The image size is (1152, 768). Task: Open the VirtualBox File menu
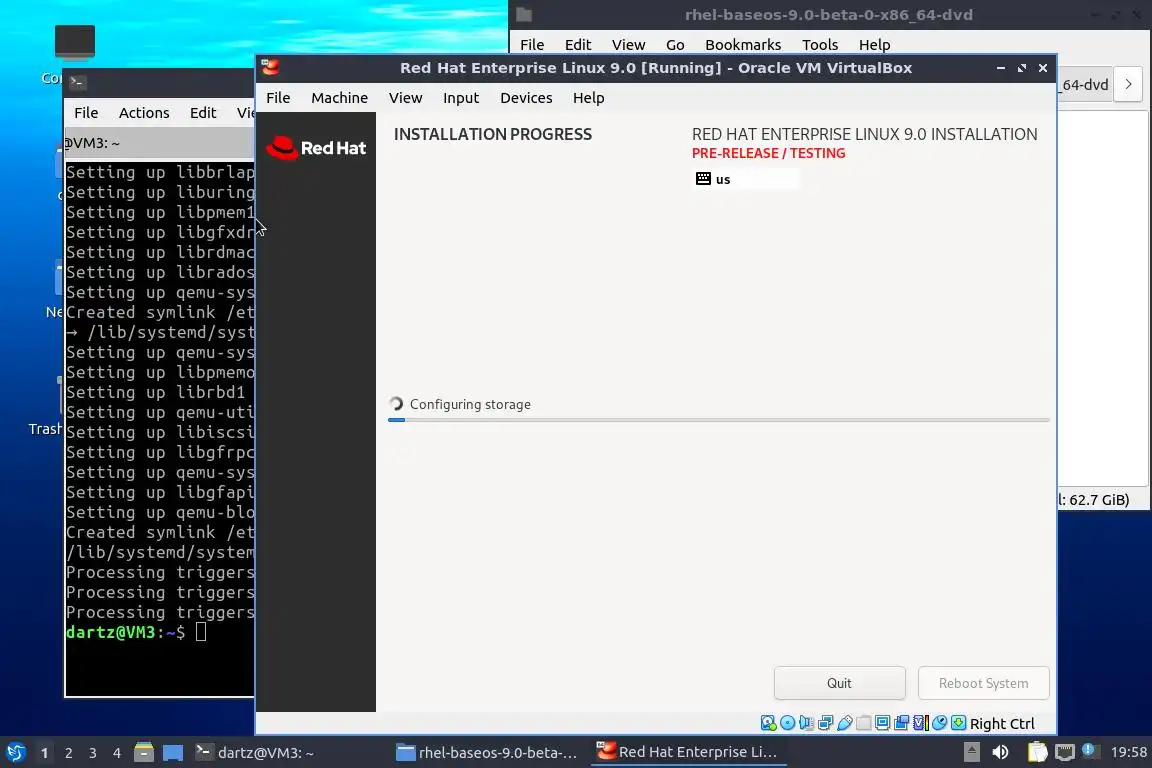click(278, 98)
